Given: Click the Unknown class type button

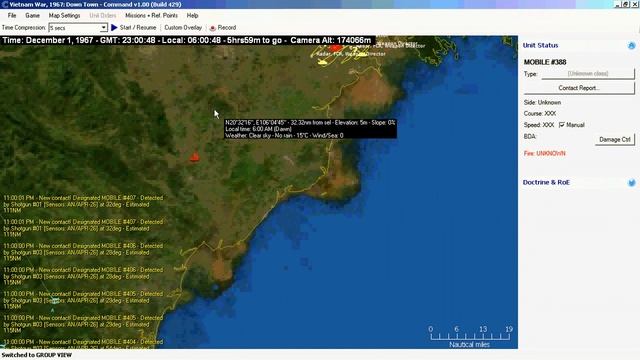Looking at the screenshot, I should click(x=588, y=74).
